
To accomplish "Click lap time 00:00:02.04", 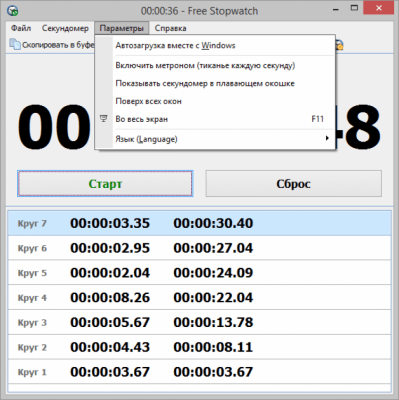I will 110,273.
